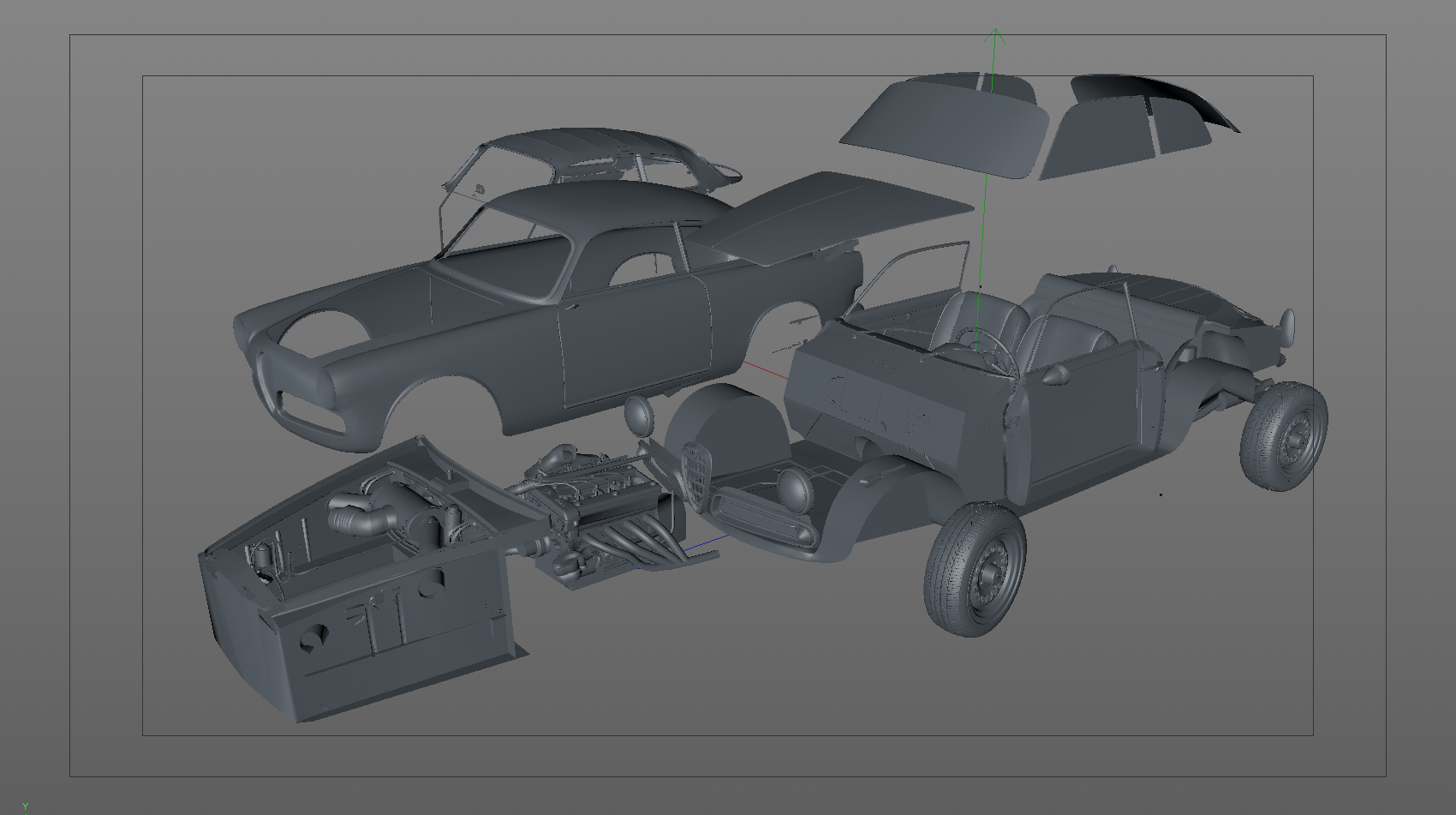Screen dimensions: 1456x815
Task: Select the open door window frame
Action: (x=912, y=279)
